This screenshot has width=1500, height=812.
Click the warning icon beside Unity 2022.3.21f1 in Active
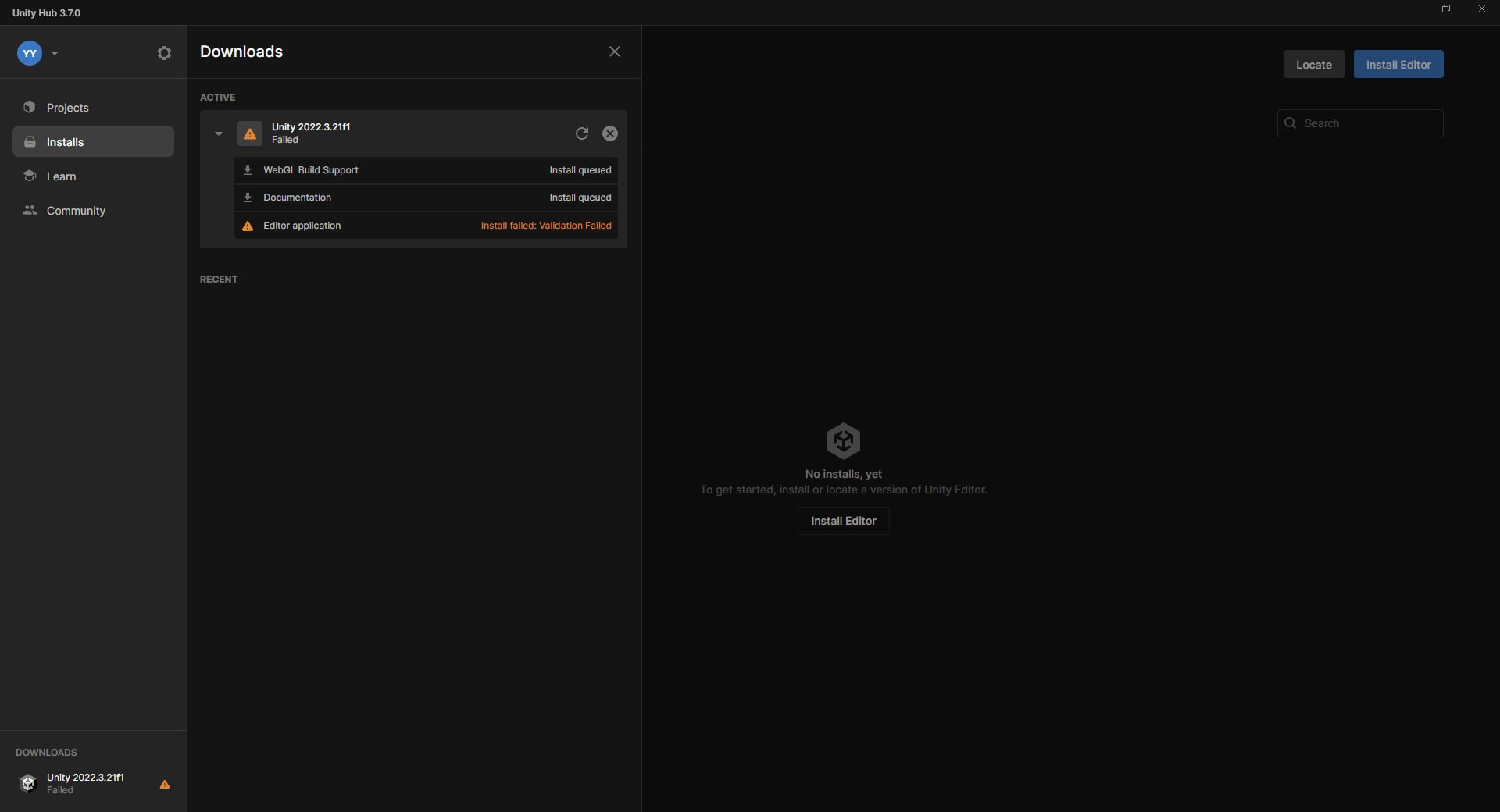tap(250, 134)
